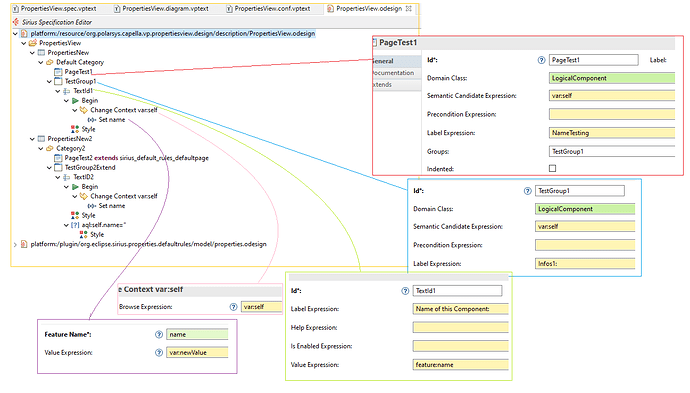The width and height of the screenshot is (690, 393).
Task: Click the NameTesting Label Expression field
Action: 612,133
